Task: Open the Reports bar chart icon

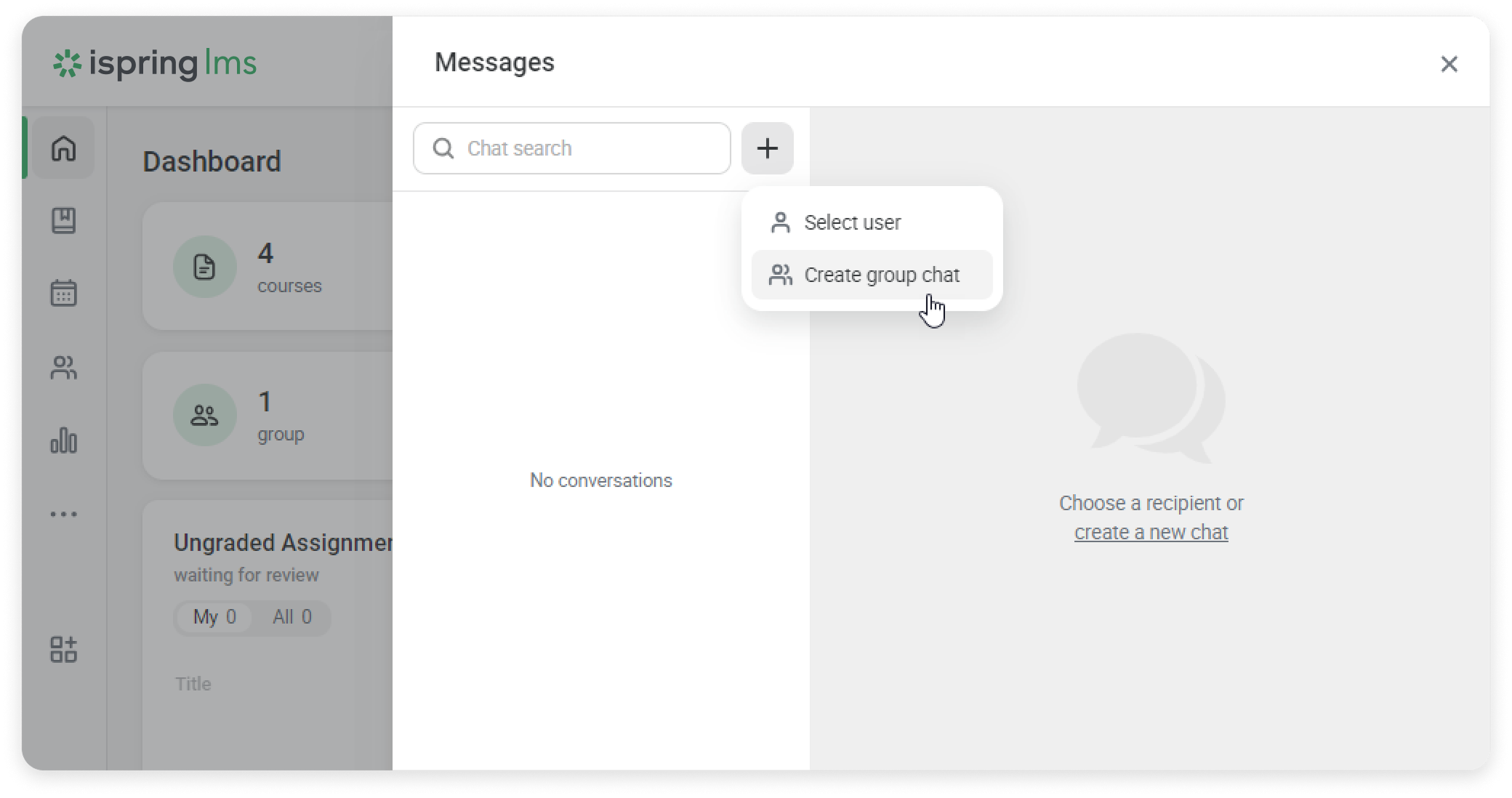Action: pyautogui.click(x=63, y=440)
